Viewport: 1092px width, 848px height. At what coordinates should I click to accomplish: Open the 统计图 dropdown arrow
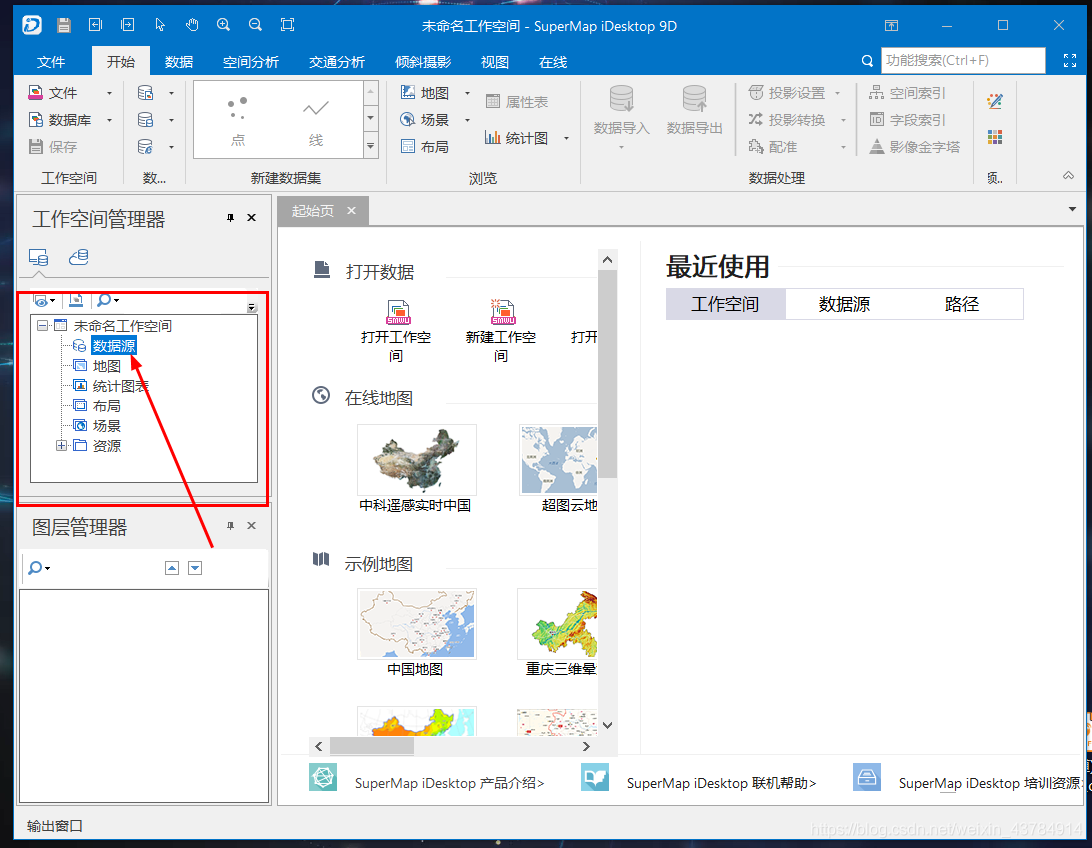(566, 139)
